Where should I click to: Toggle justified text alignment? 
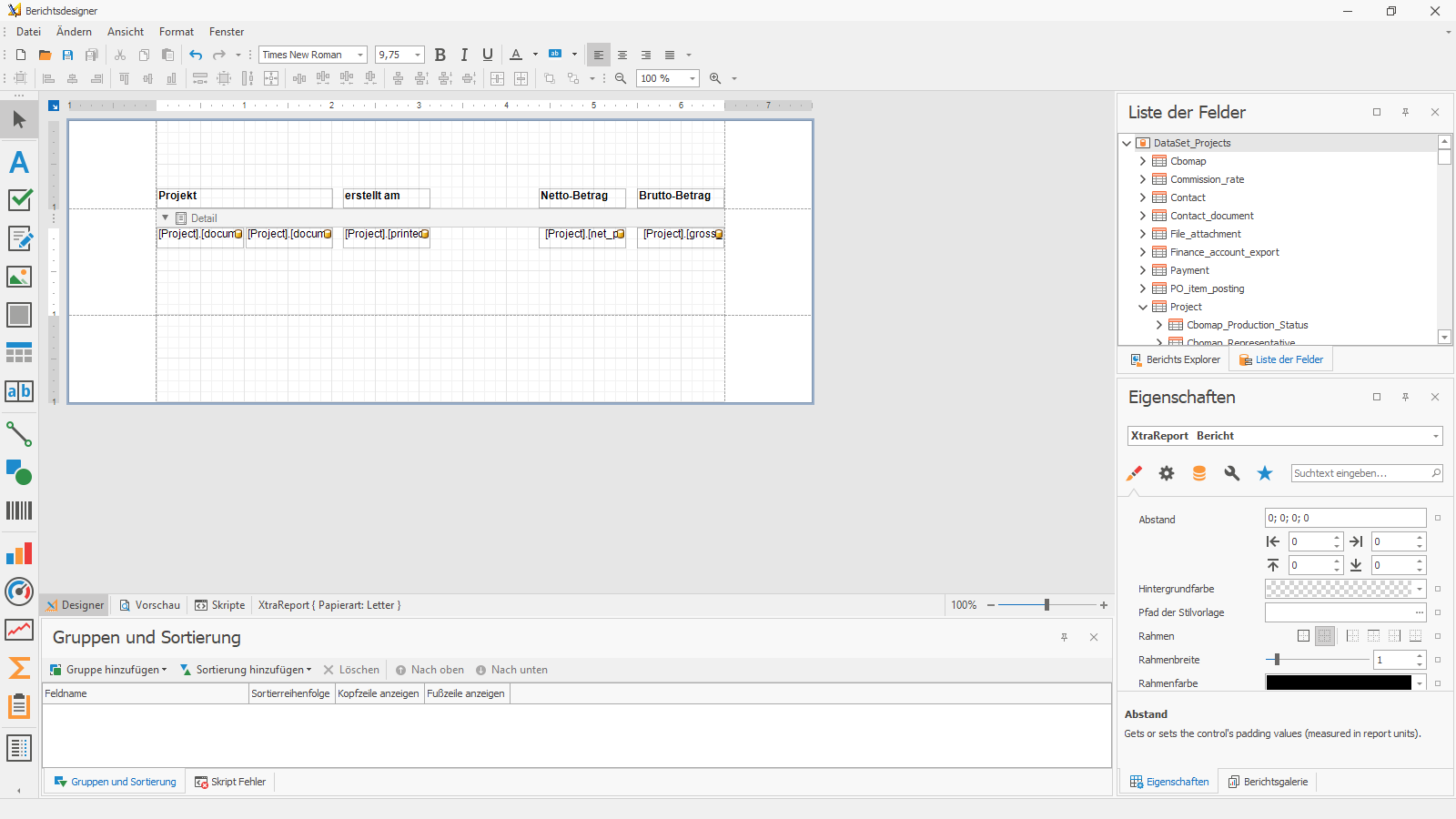coord(670,55)
